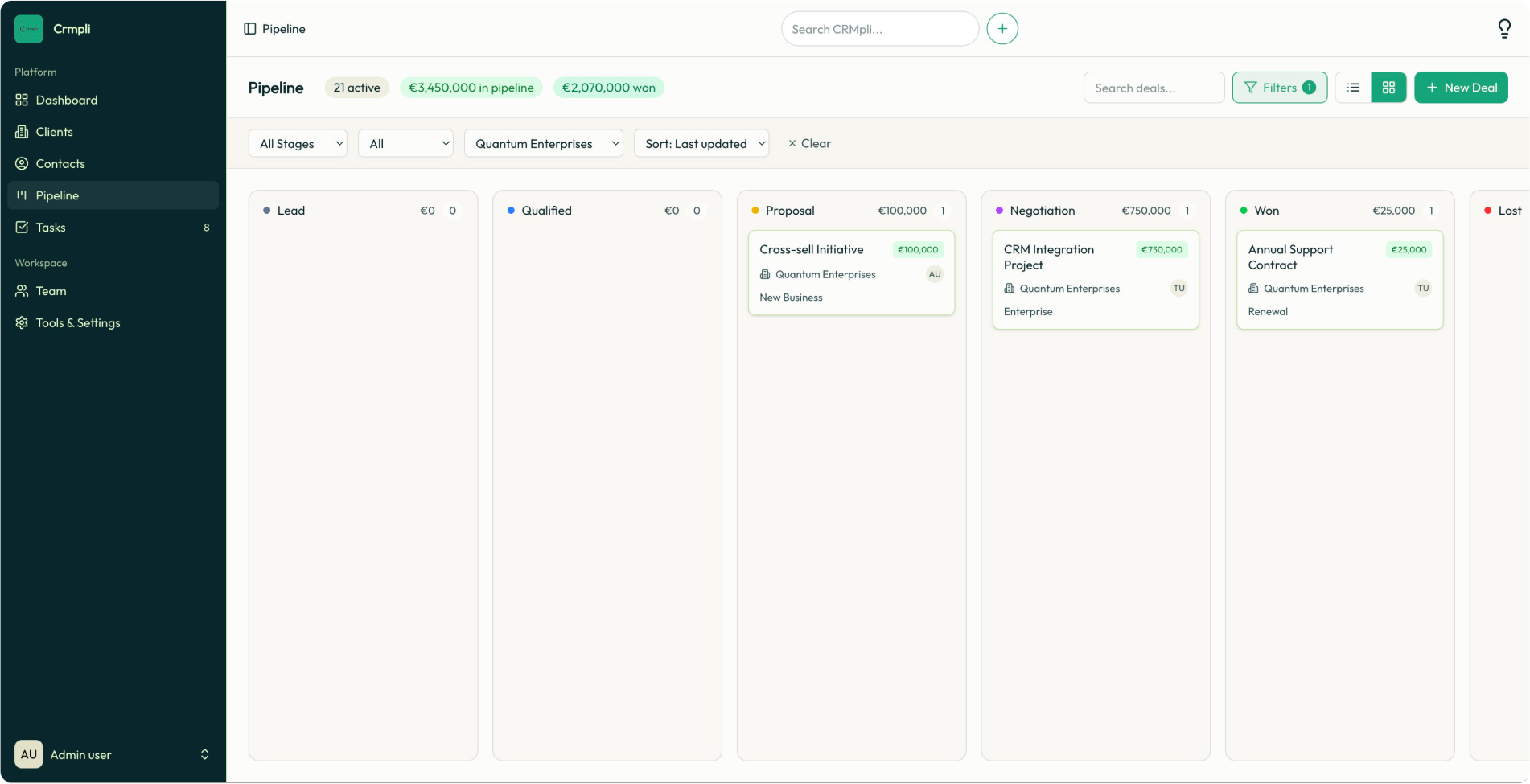The width and height of the screenshot is (1530, 784).
Task: Open the CRM Integration Project deal card
Action: point(1095,280)
